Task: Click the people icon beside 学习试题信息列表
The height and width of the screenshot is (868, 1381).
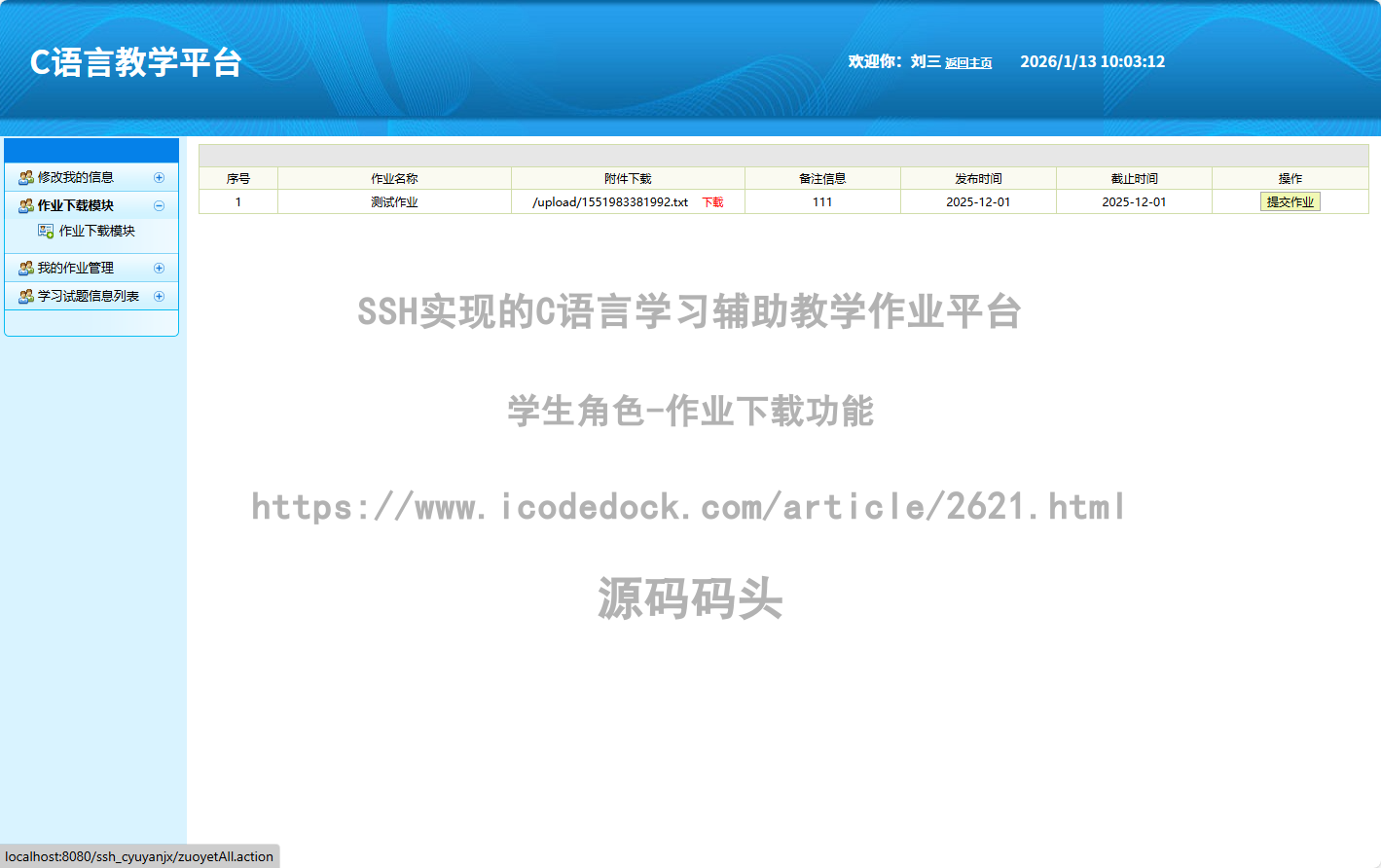Action: 26,296
